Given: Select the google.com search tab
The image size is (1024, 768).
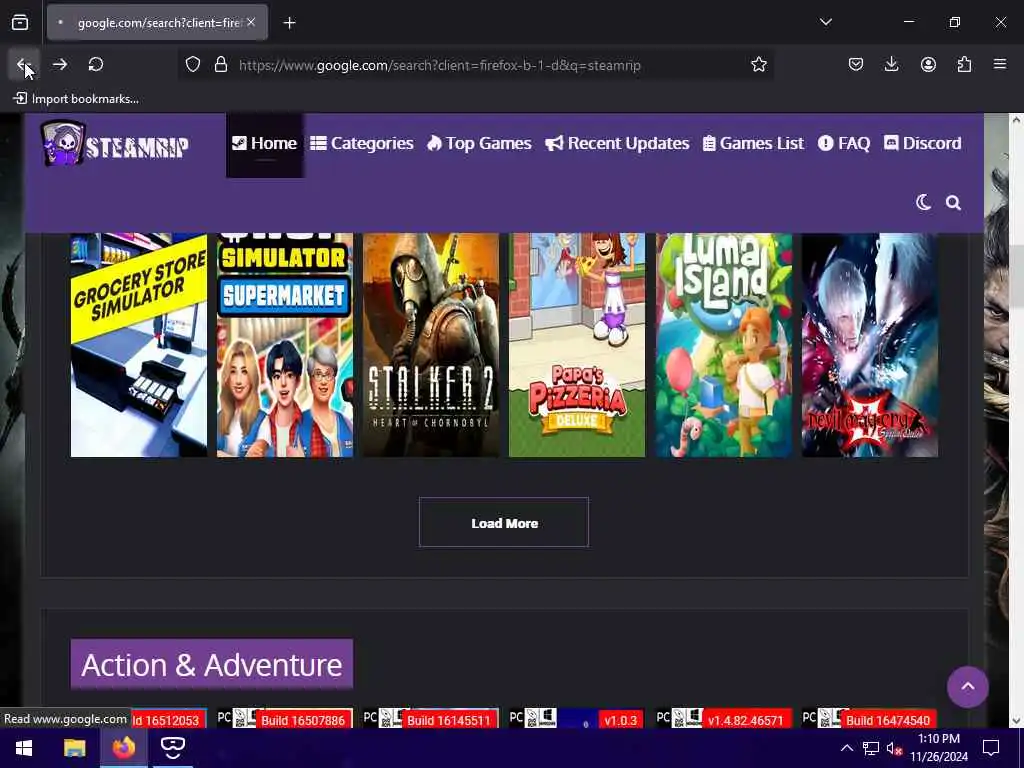Looking at the screenshot, I should point(157,23).
